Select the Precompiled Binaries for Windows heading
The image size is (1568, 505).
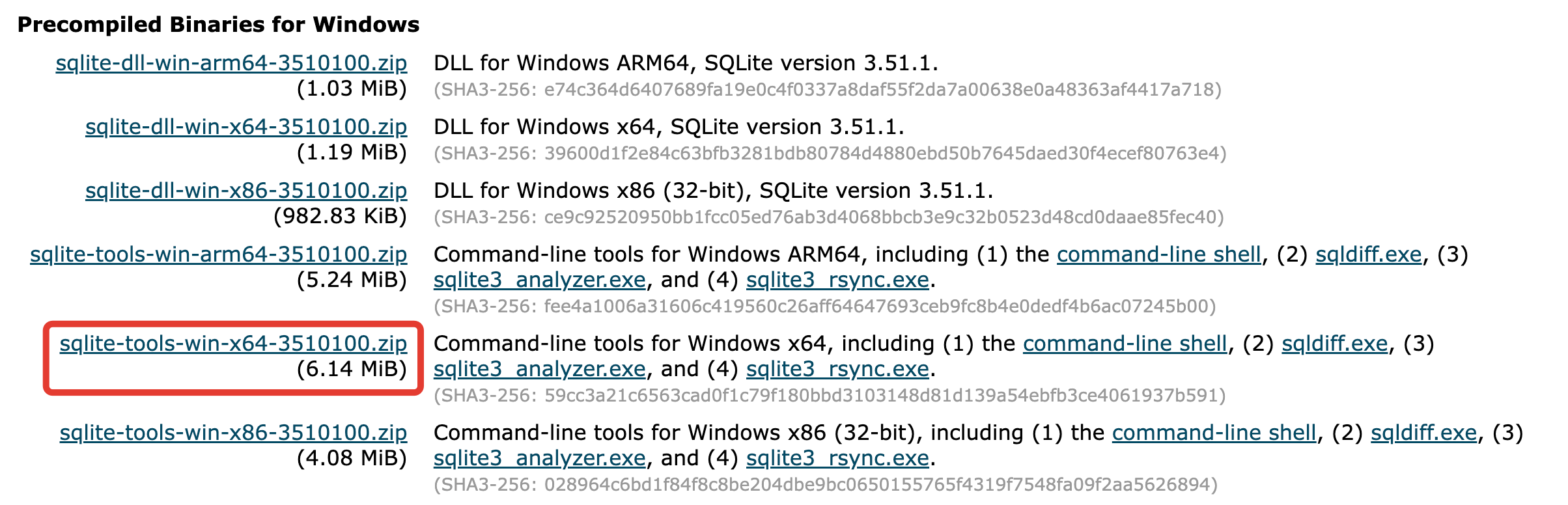pyautogui.click(x=219, y=25)
